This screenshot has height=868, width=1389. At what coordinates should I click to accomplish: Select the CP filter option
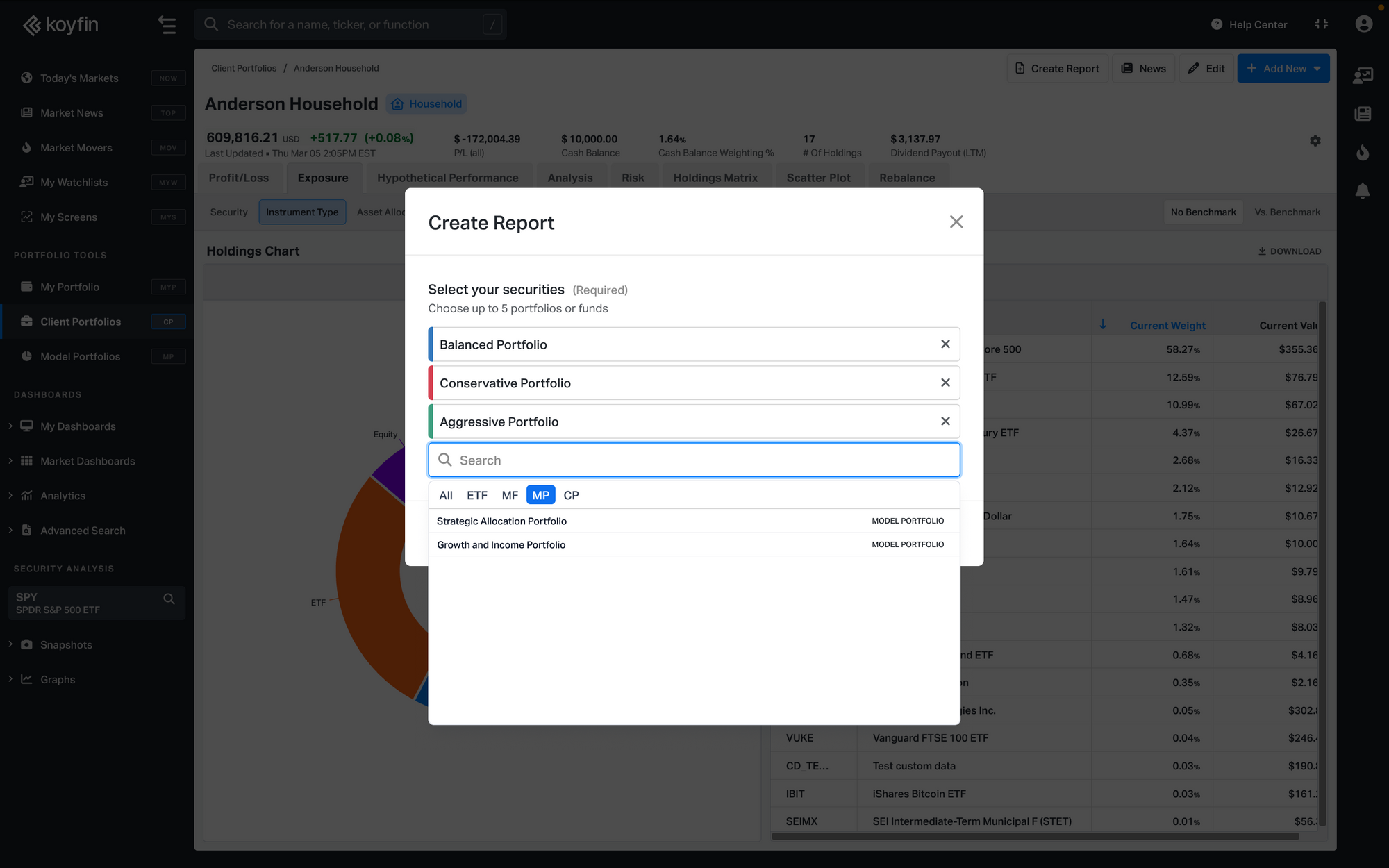point(571,495)
